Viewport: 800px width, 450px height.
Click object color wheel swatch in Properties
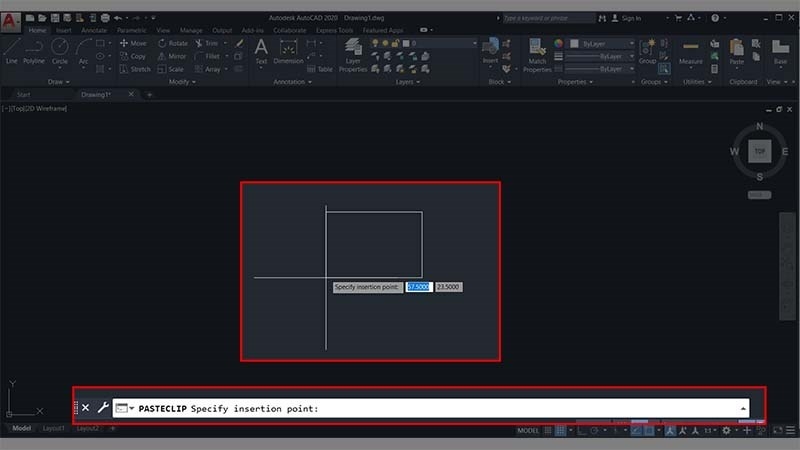pos(559,44)
